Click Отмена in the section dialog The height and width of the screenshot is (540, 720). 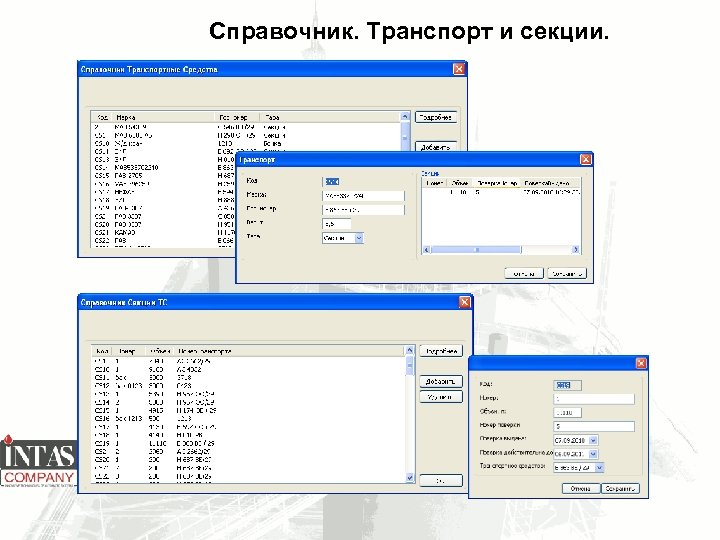point(581,489)
